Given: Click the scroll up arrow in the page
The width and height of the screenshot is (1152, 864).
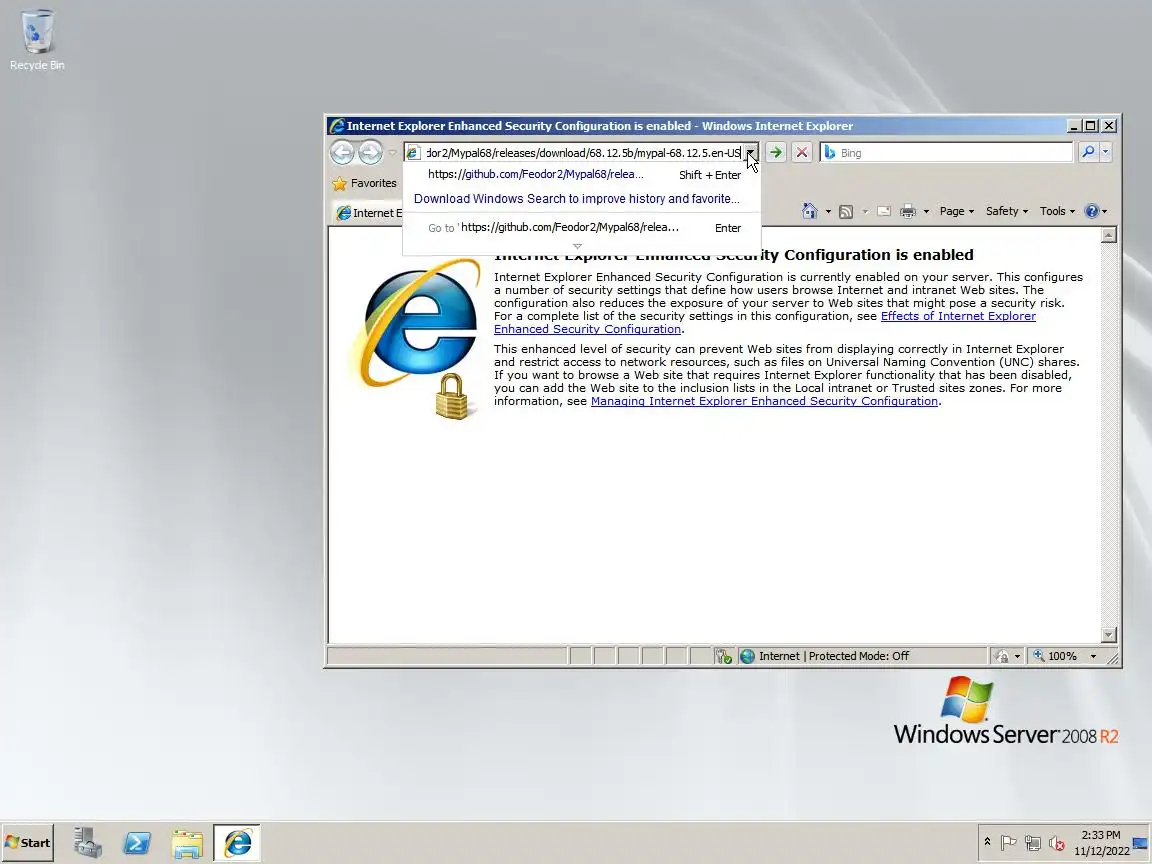Looking at the screenshot, I should (1109, 235).
